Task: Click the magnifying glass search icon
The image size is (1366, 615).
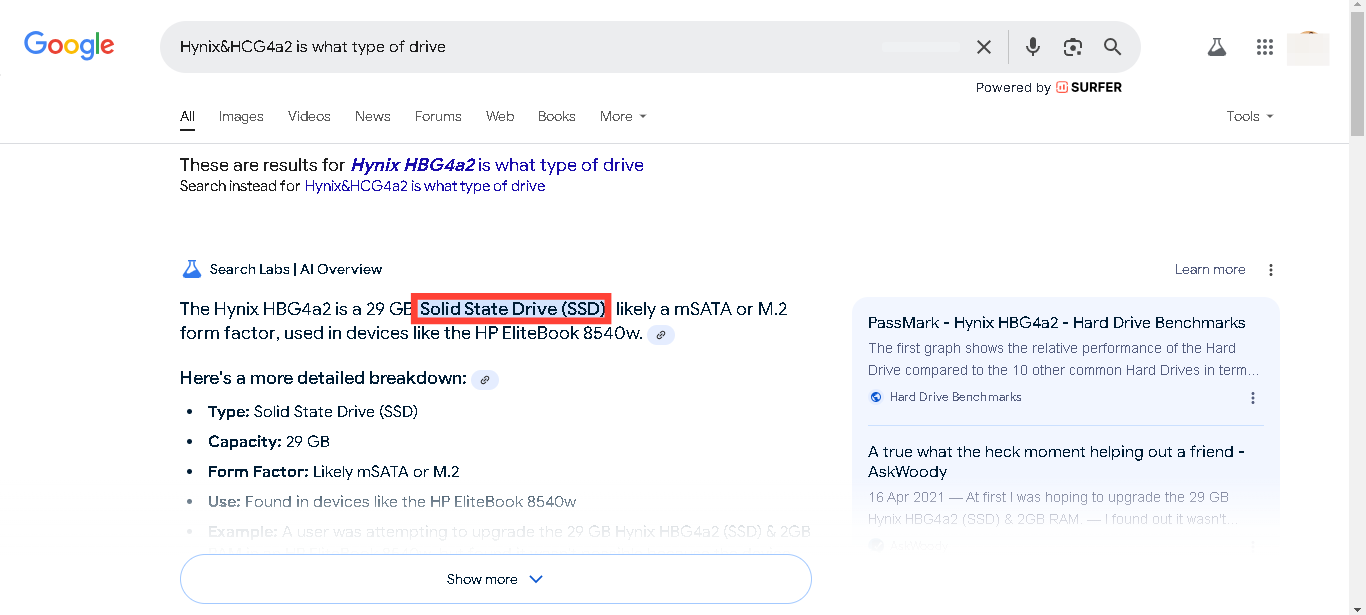Action: point(1112,47)
